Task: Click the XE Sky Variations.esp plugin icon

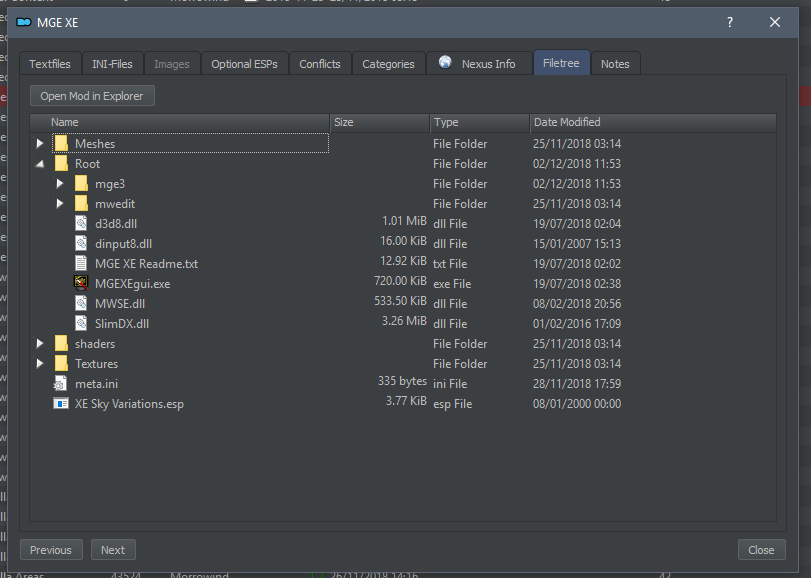Action: (x=61, y=403)
